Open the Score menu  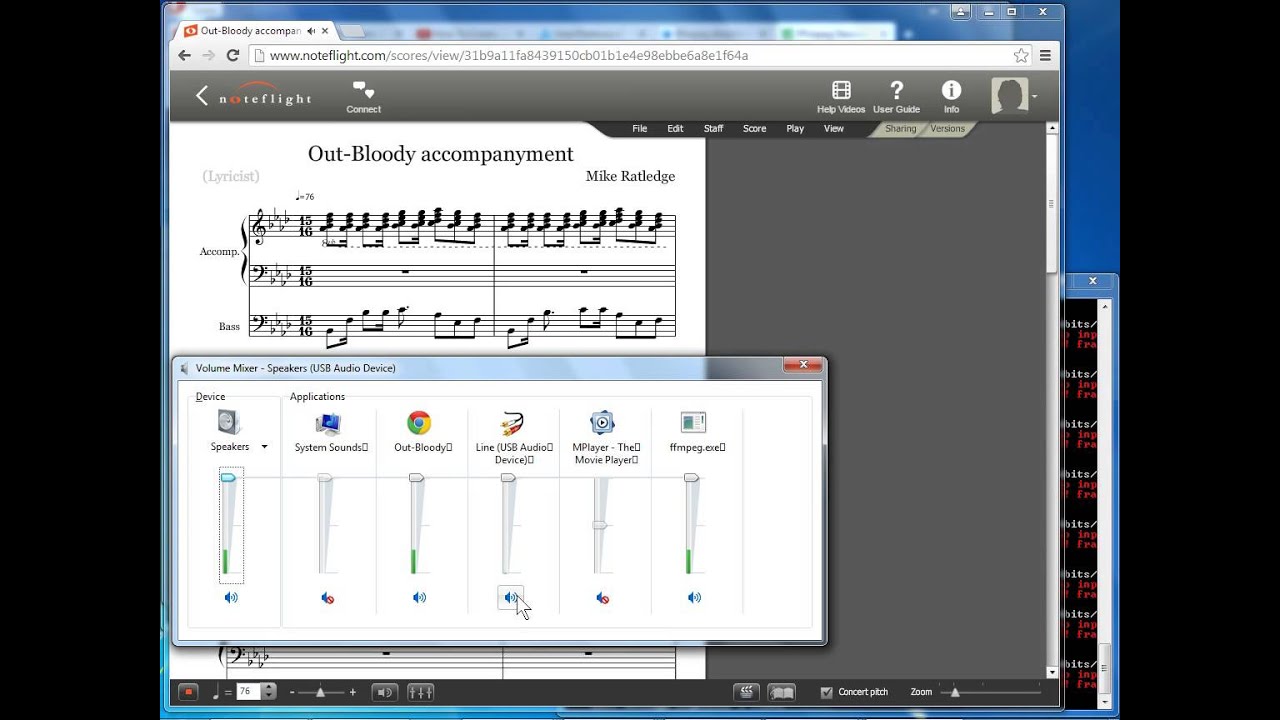pyautogui.click(x=754, y=129)
